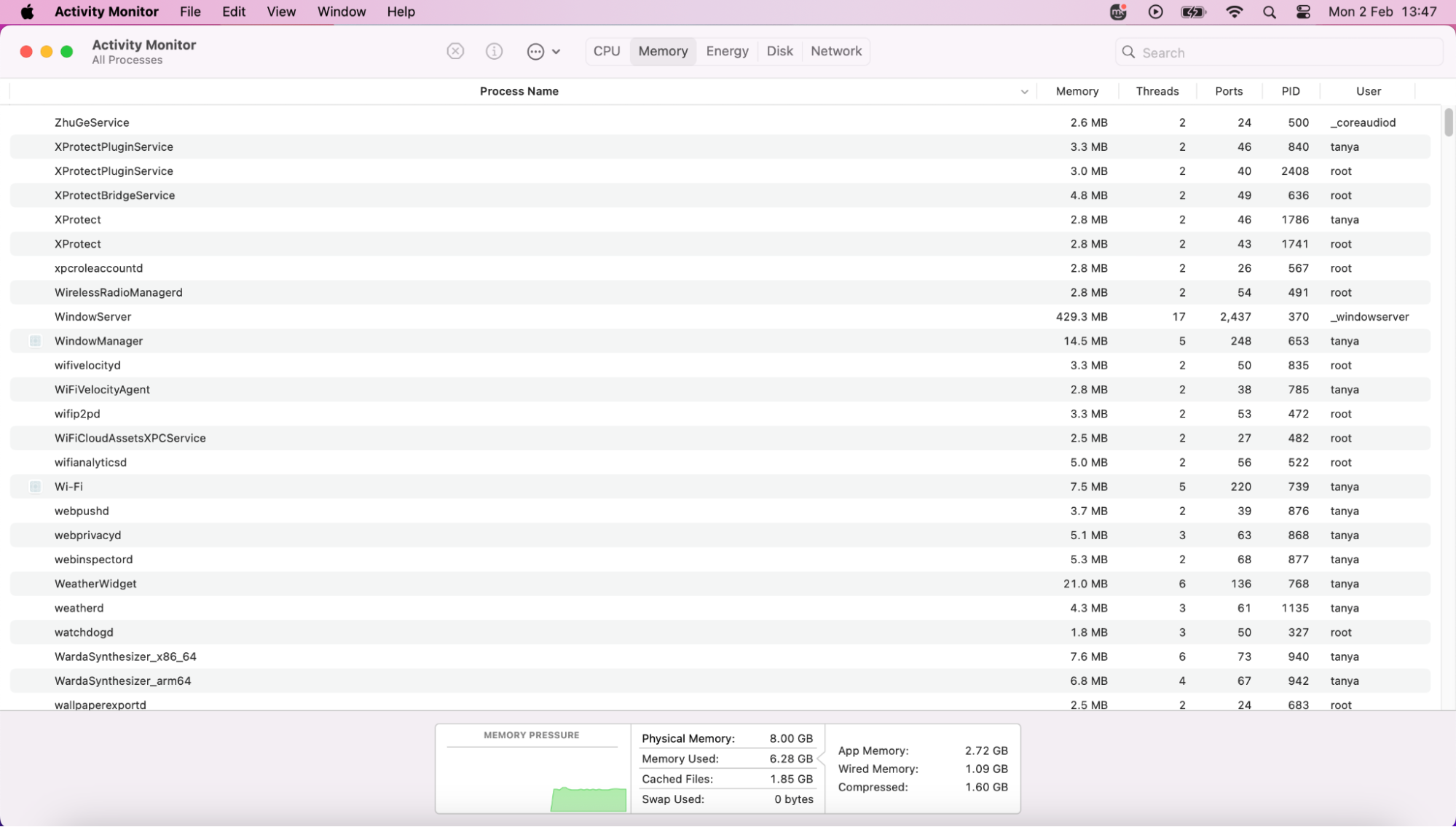Sort by the Threads column header
Screen dimensions: 1456x827
(1157, 91)
